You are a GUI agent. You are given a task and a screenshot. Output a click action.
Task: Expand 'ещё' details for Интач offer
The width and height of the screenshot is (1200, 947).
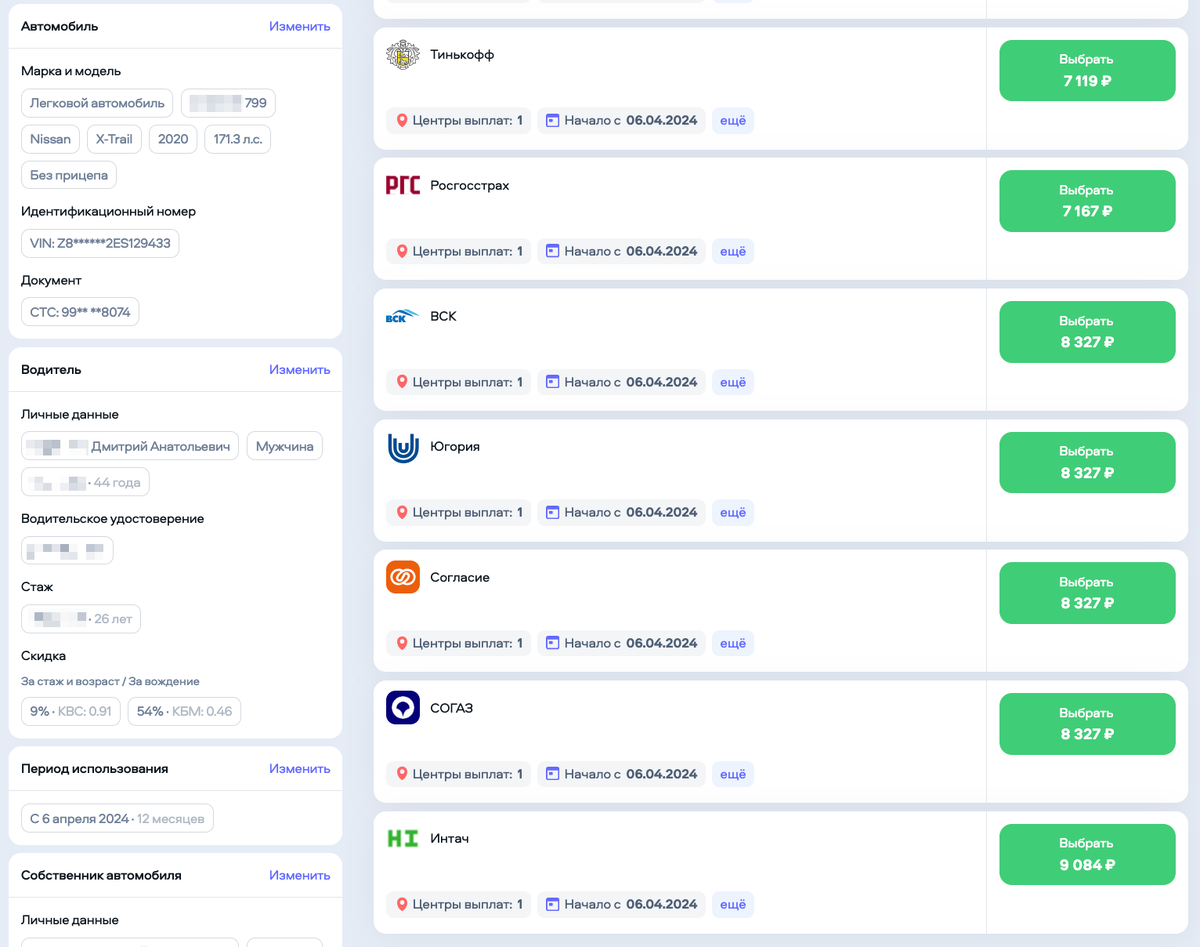733,904
